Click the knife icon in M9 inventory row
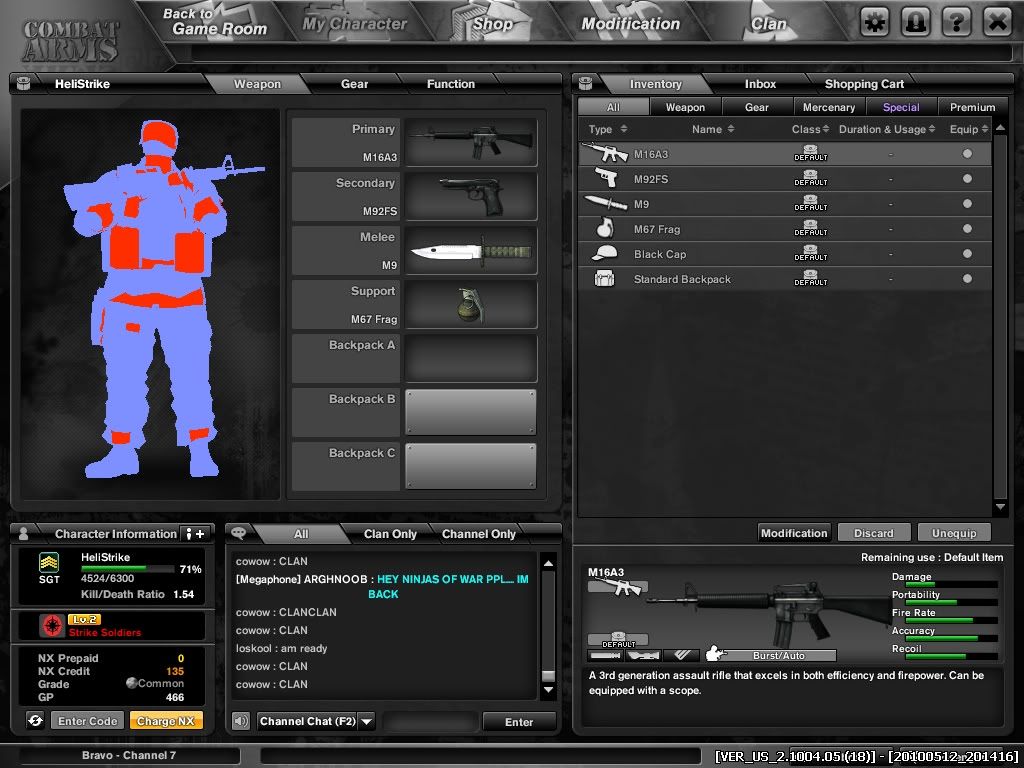Viewport: 1024px width, 768px height. (605, 203)
